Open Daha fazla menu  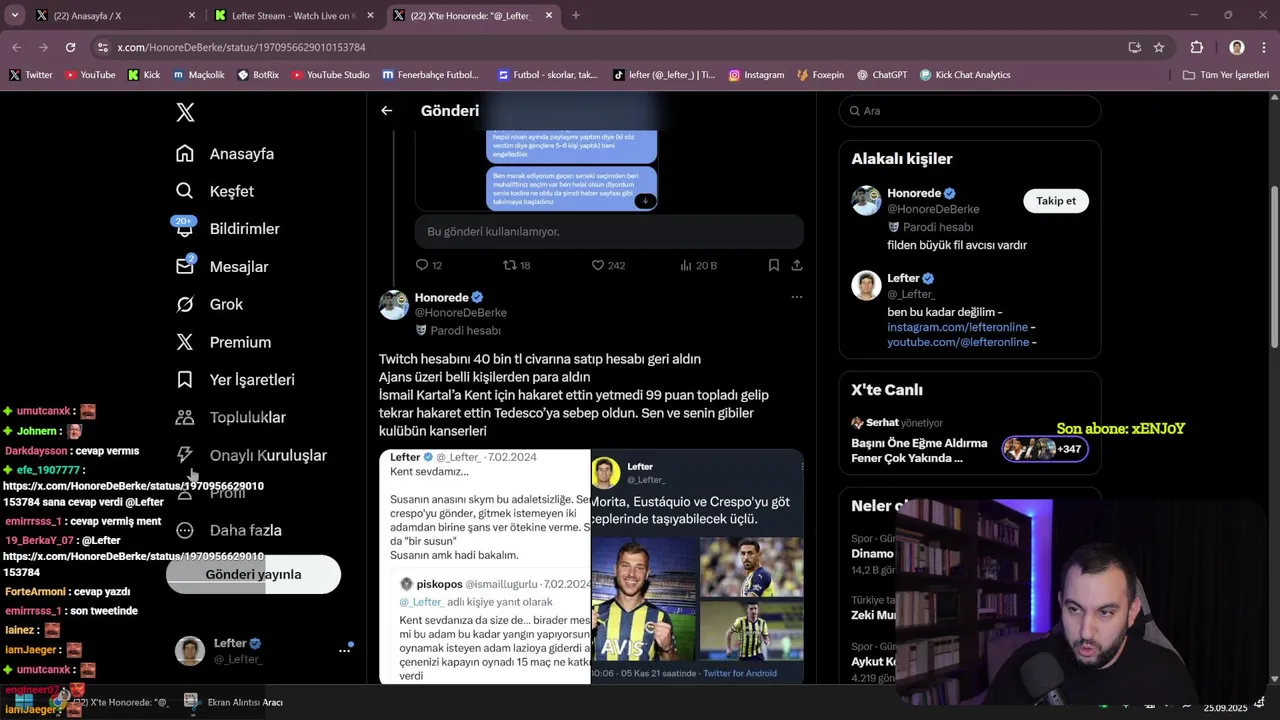(x=229, y=530)
